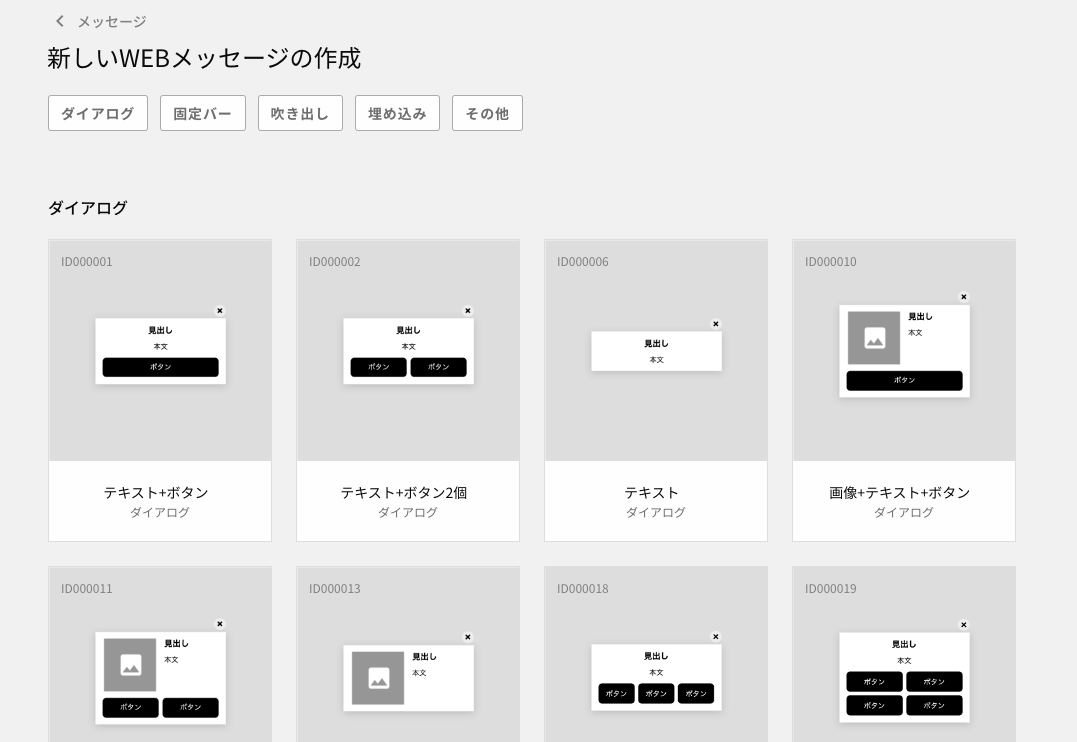The height and width of the screenshot is (742, 1077).
Task: Filter templates with the 固定バー button
Action: 203,113
